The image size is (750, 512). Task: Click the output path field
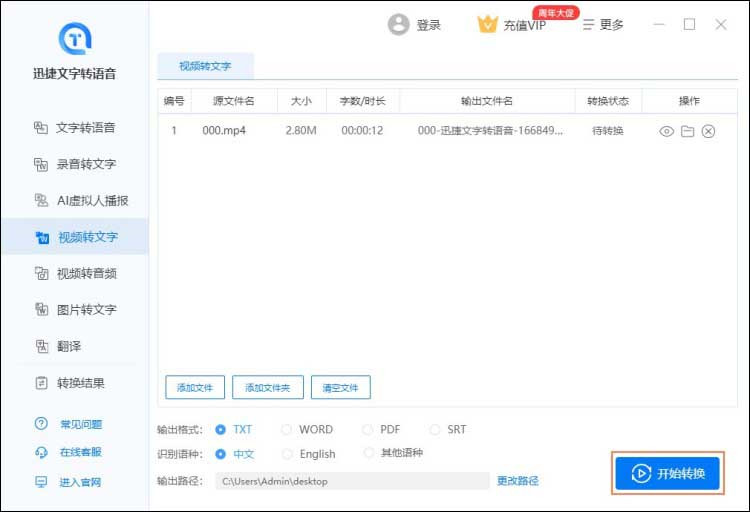tap(353, 481)
